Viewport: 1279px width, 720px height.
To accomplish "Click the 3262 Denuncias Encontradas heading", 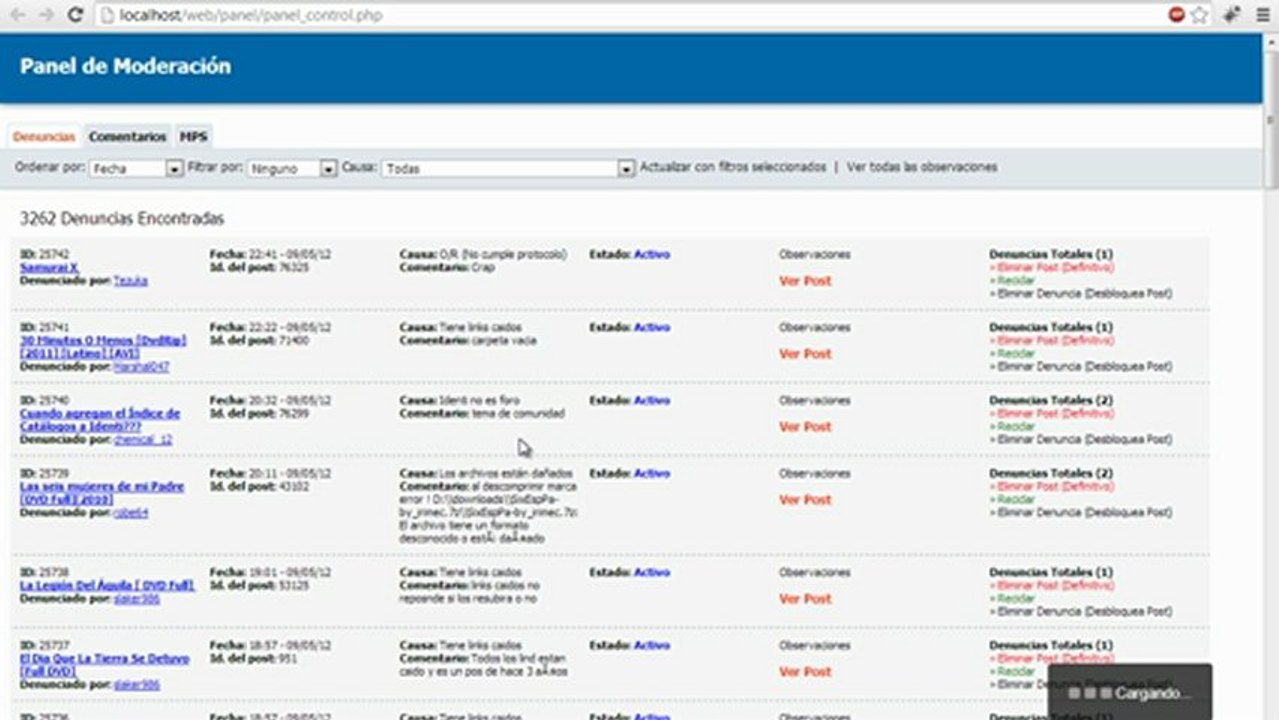I will [x=122, y=218].
